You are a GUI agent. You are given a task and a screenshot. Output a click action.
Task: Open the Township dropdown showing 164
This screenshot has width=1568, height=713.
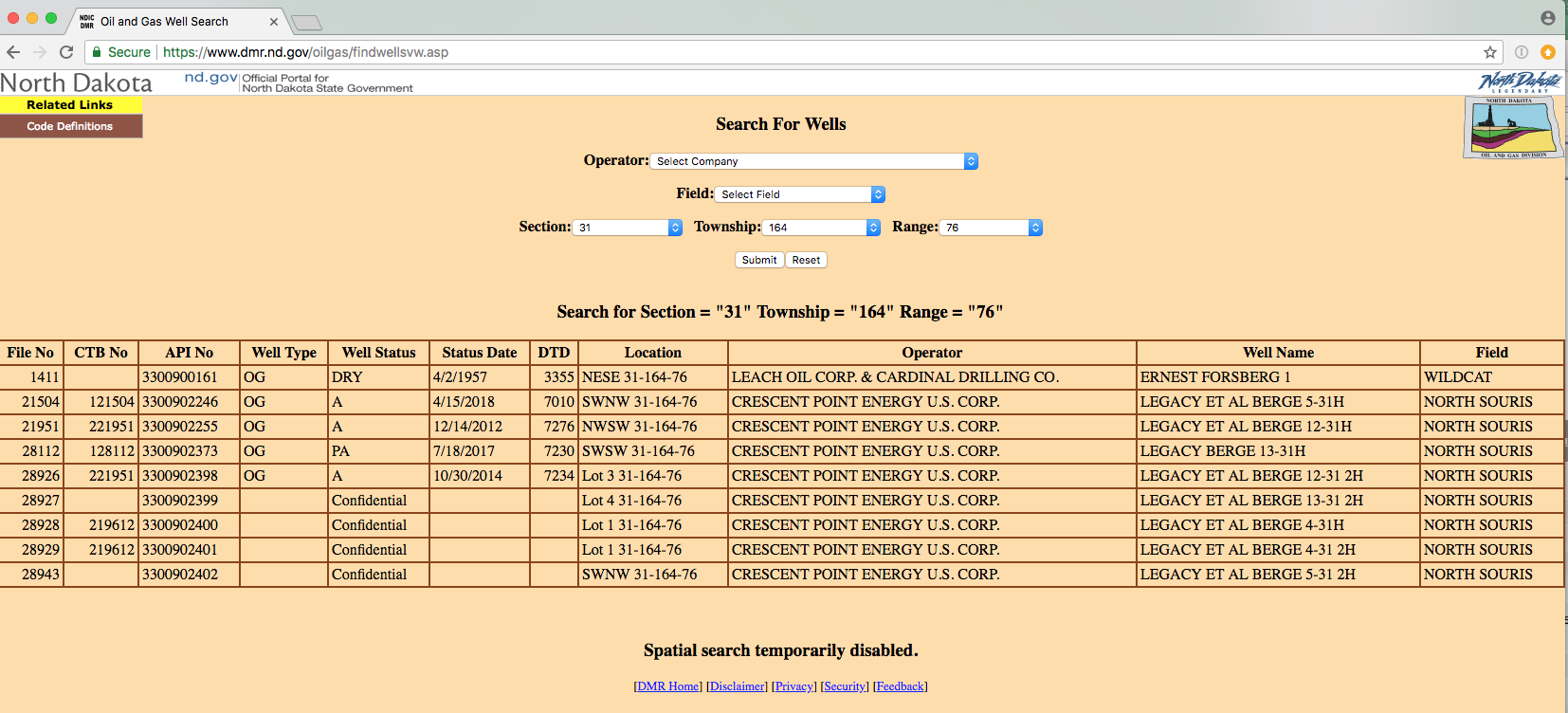pyautogui.click(x=821, y=228)
